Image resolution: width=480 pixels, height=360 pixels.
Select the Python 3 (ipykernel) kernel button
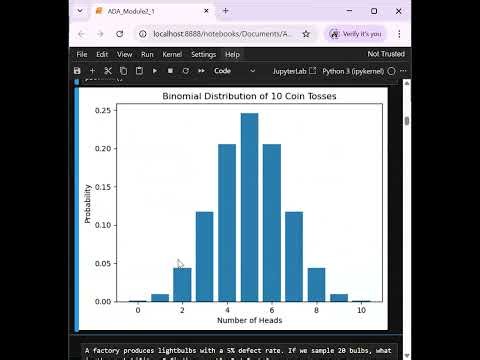(x=353, y=71)
